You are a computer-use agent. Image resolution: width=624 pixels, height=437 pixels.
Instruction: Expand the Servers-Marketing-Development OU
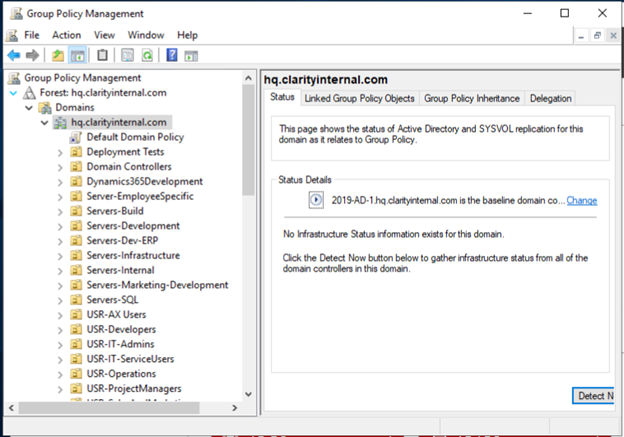pos(60,286)
